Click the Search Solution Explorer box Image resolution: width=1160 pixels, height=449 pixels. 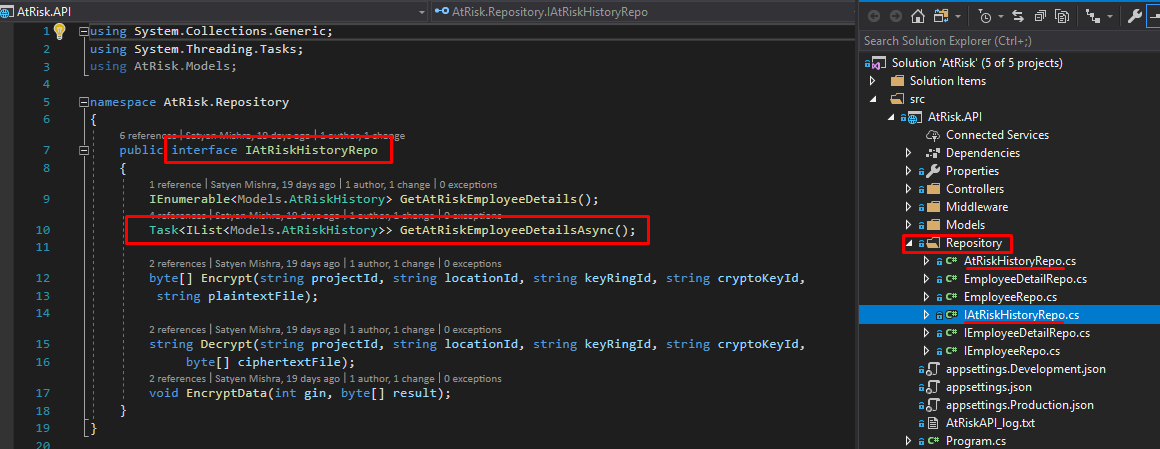click(1000, 41)
